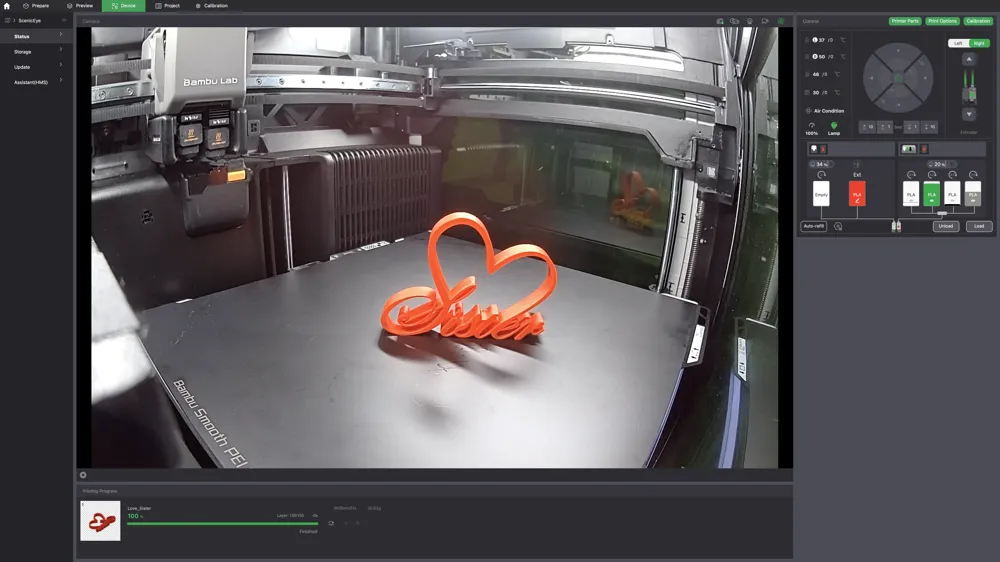
Task: Jog the print head in +X direction
Action: 925,78
